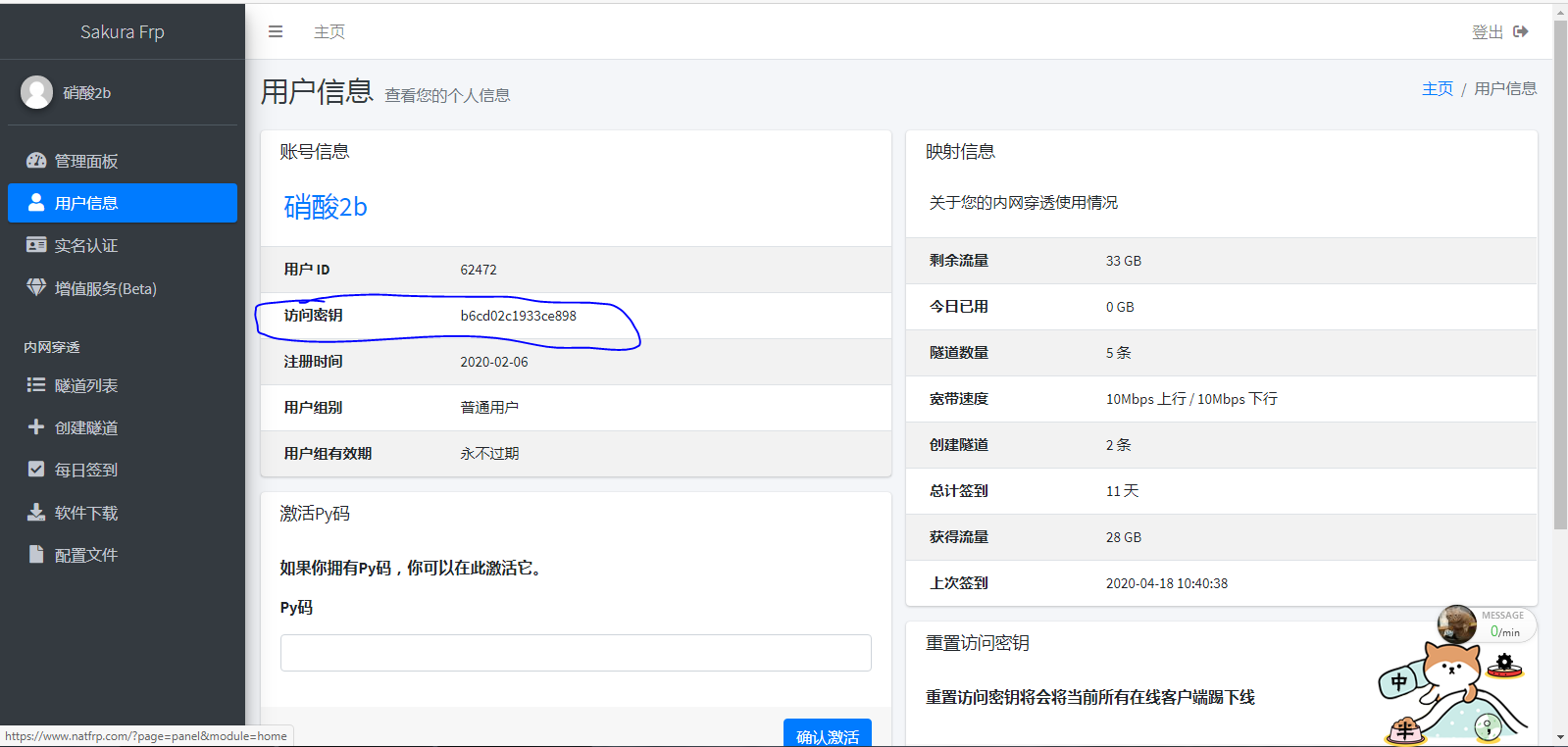Click the logout arrow icon
Screen dimensions: 1568x747
pyautogui.click(x=1521, y=31)
